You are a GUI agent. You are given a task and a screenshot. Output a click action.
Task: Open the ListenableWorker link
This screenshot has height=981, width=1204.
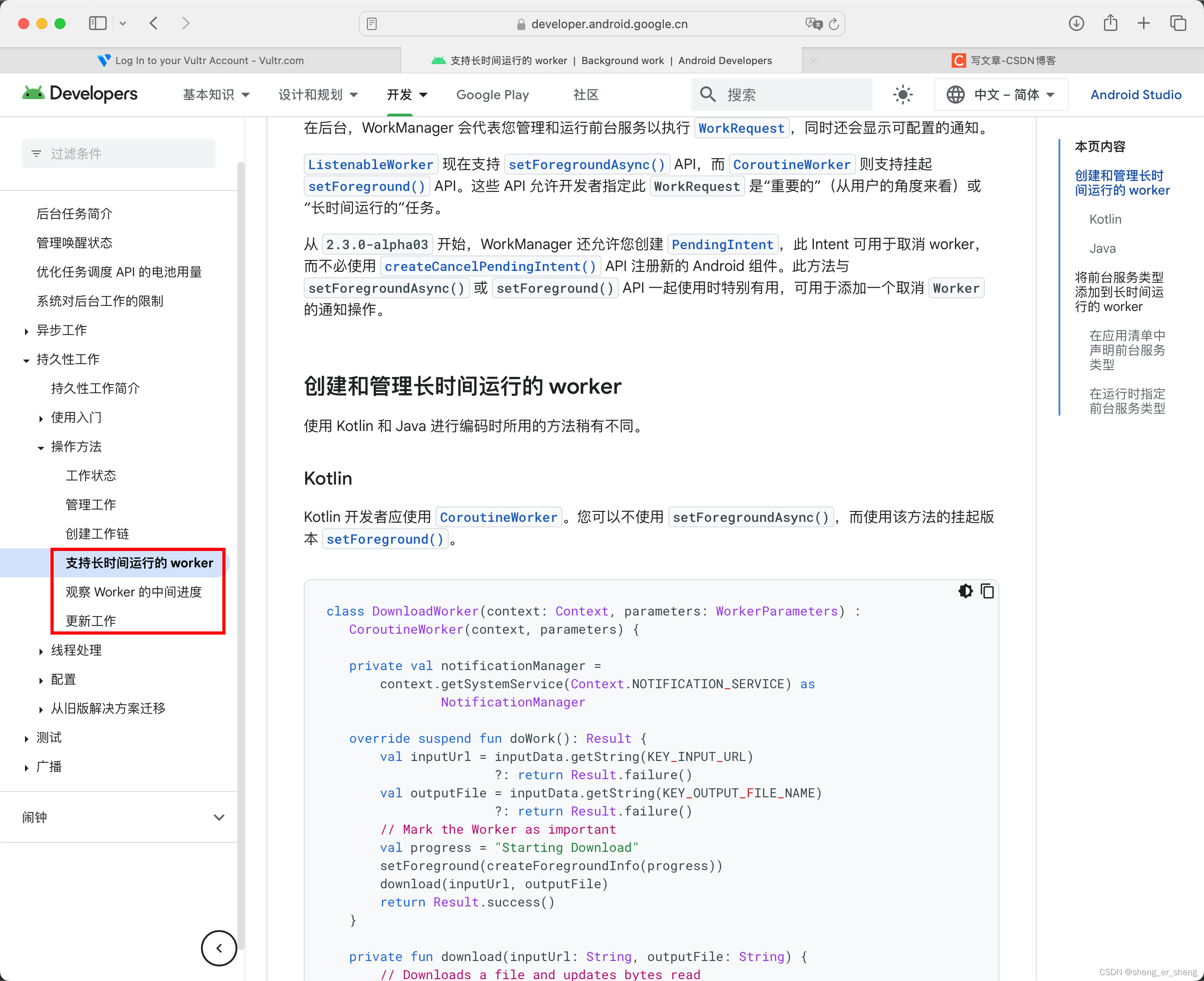(370, 165)
